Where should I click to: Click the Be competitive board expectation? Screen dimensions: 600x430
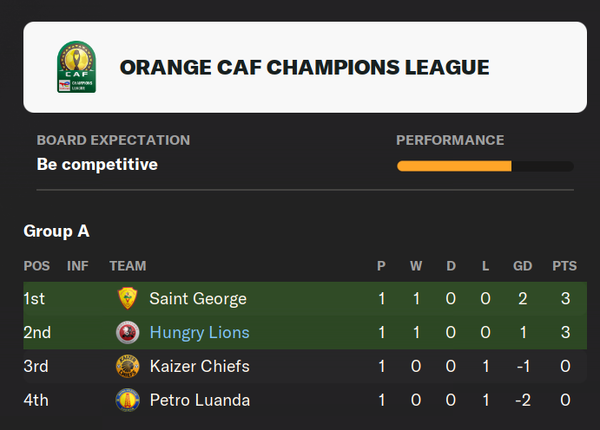point(97,165)
